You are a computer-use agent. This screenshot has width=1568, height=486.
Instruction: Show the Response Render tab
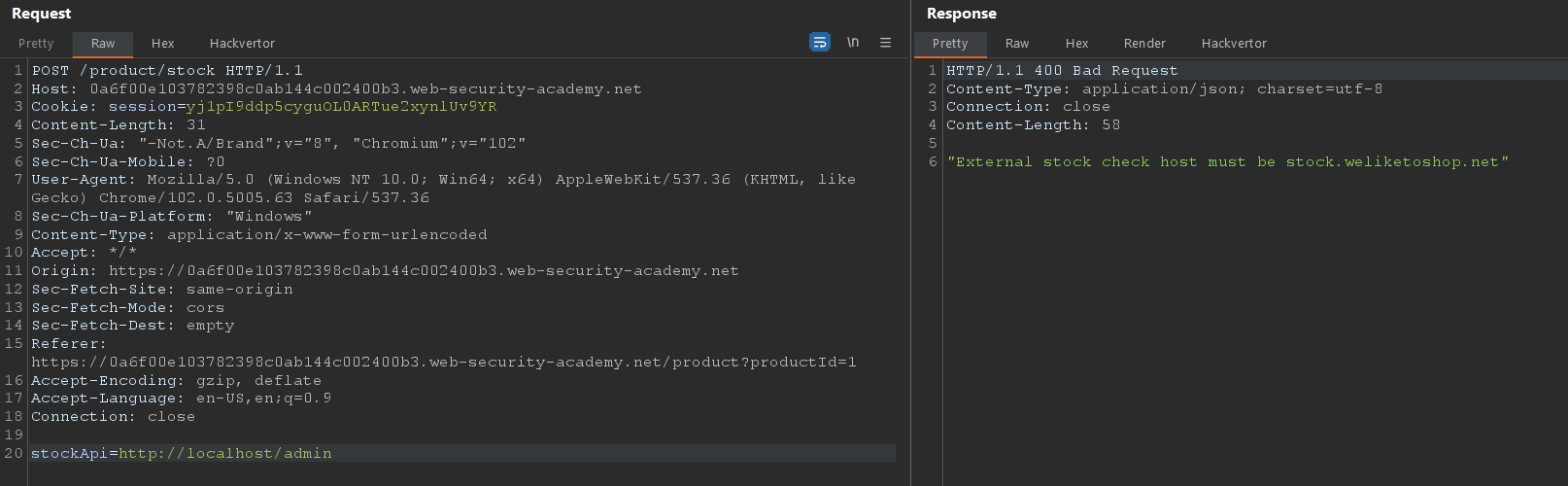[x=1144, y=44]
